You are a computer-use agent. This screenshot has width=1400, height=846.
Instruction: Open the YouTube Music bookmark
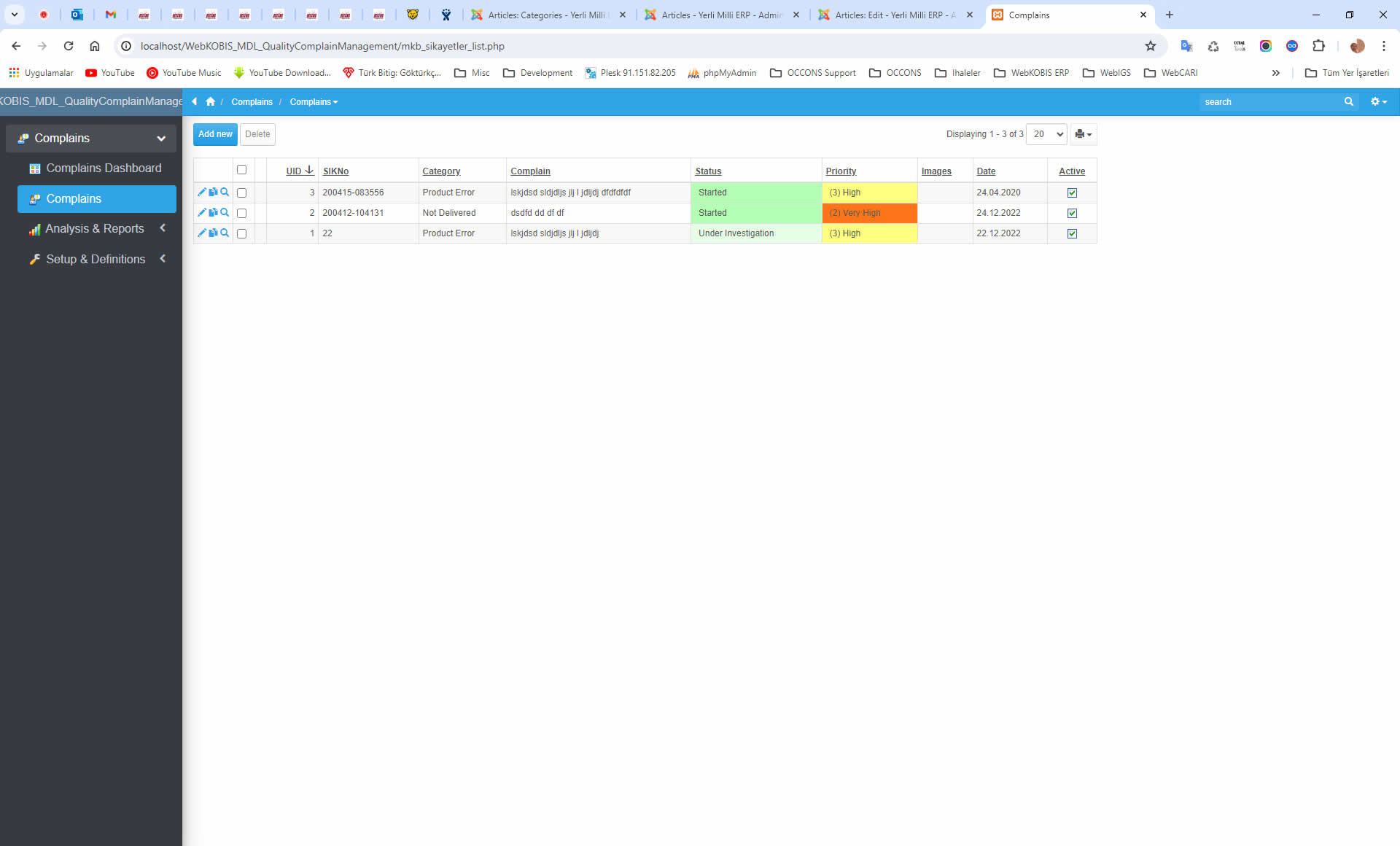(x=184, y=73)
